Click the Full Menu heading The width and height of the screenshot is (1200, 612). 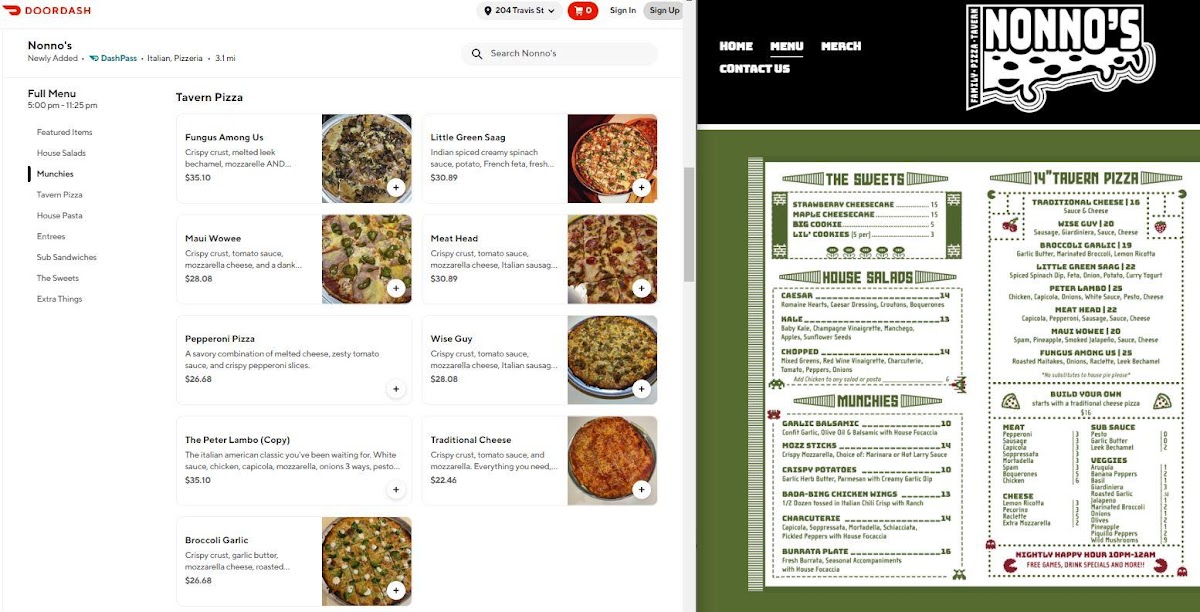click(51, 93)
